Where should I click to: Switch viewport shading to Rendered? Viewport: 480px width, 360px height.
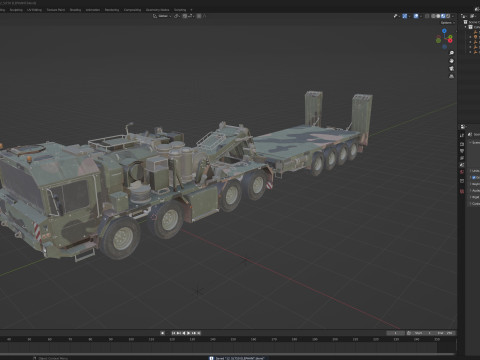448,16
